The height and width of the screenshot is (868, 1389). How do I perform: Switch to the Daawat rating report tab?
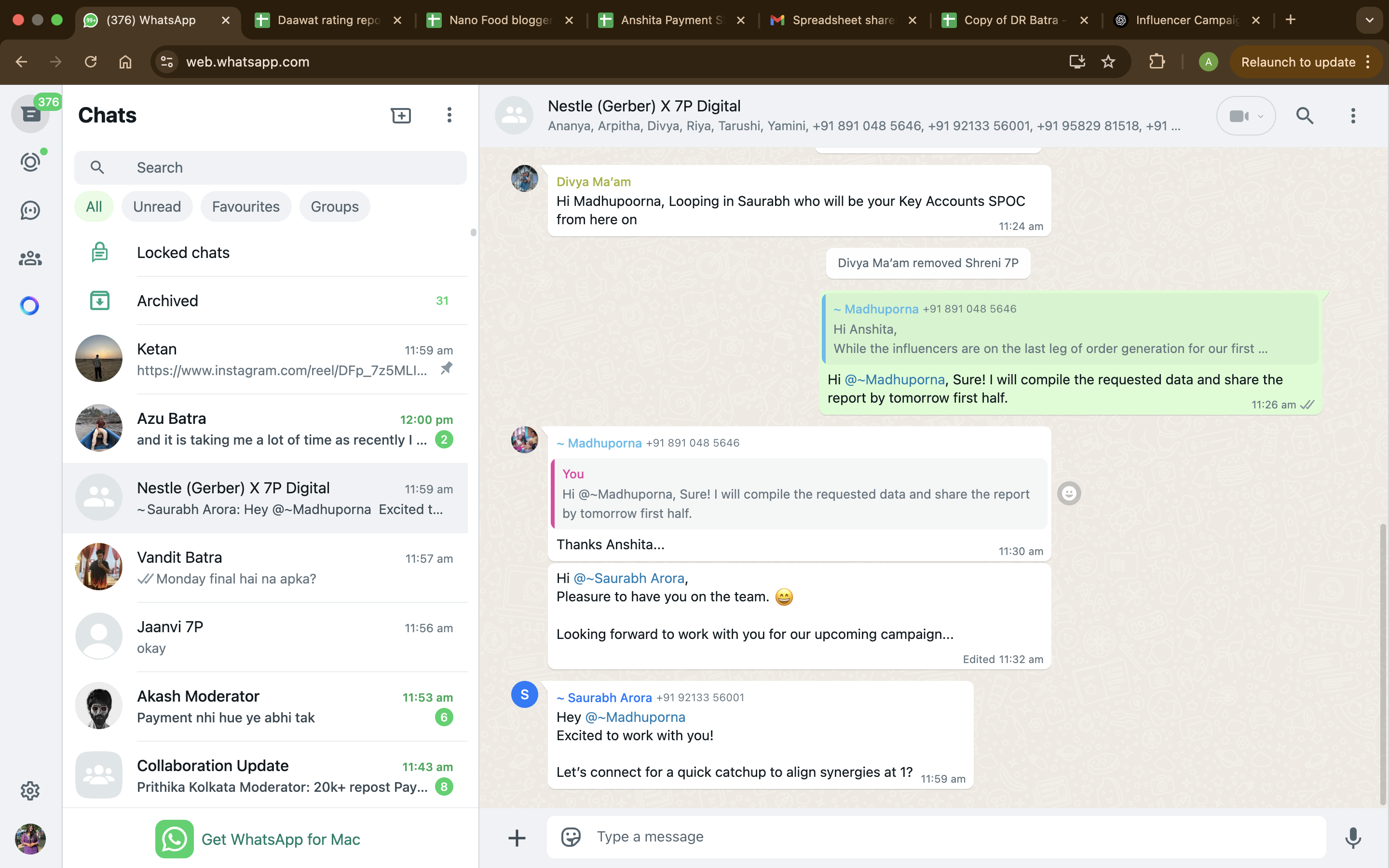[x=328, y=20]
